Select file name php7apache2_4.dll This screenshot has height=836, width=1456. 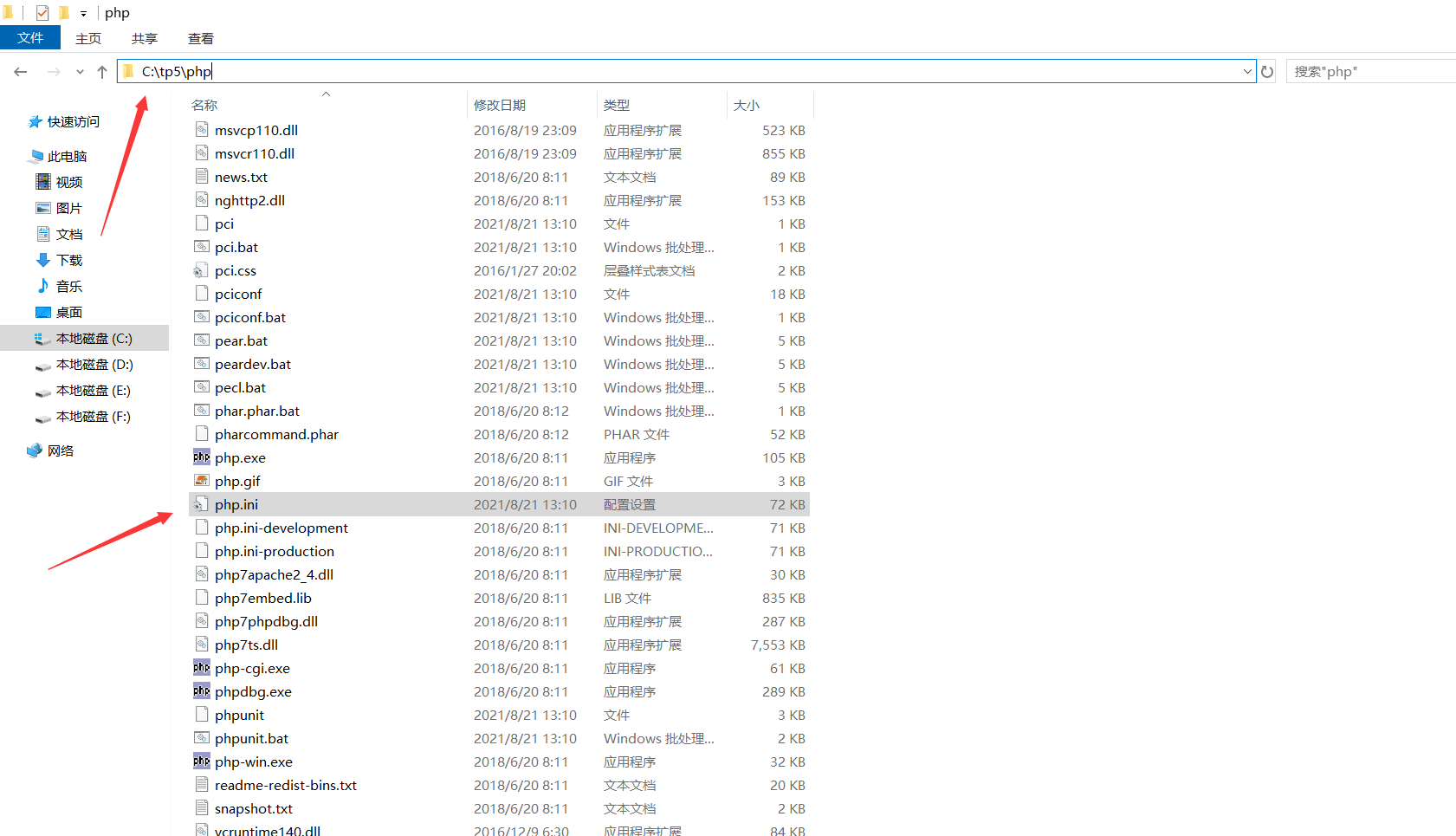275,574
